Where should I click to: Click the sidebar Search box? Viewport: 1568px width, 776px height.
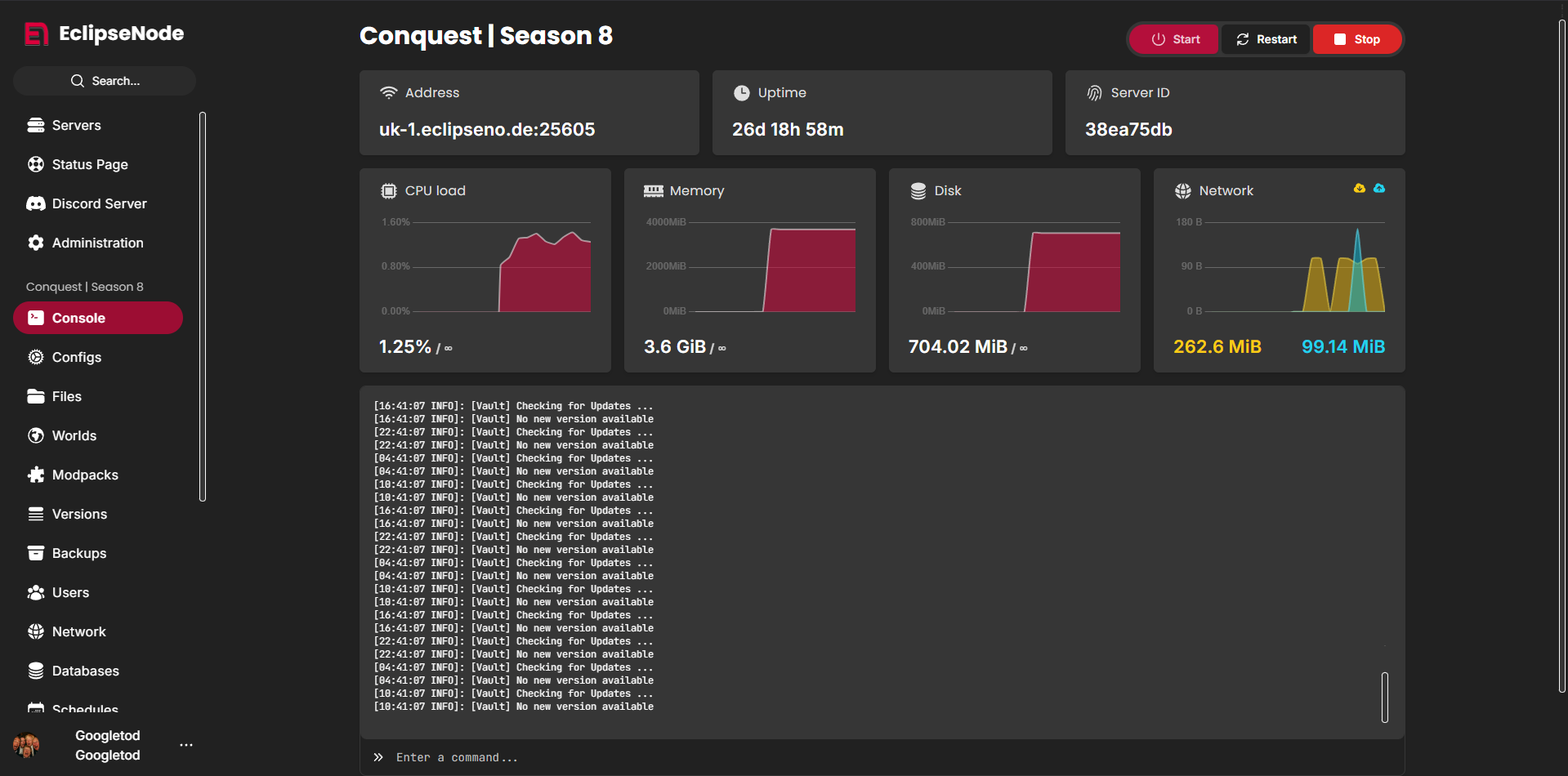click(x=105, y=81)
